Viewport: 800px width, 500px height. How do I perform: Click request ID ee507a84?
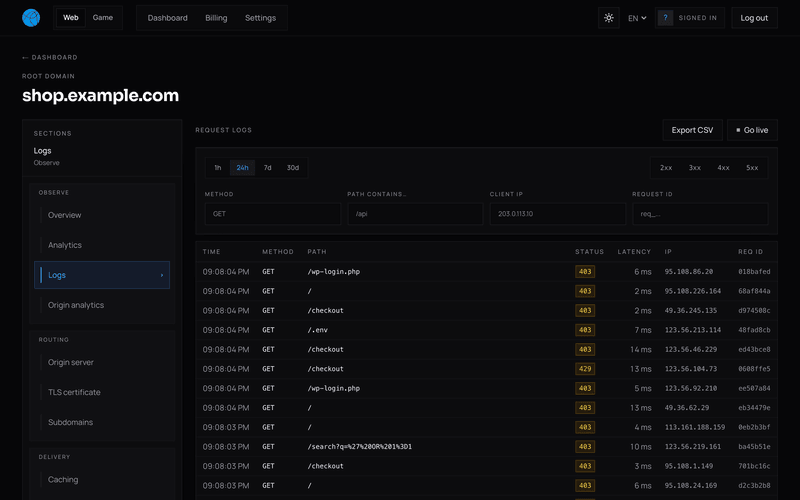coord(754,388)
